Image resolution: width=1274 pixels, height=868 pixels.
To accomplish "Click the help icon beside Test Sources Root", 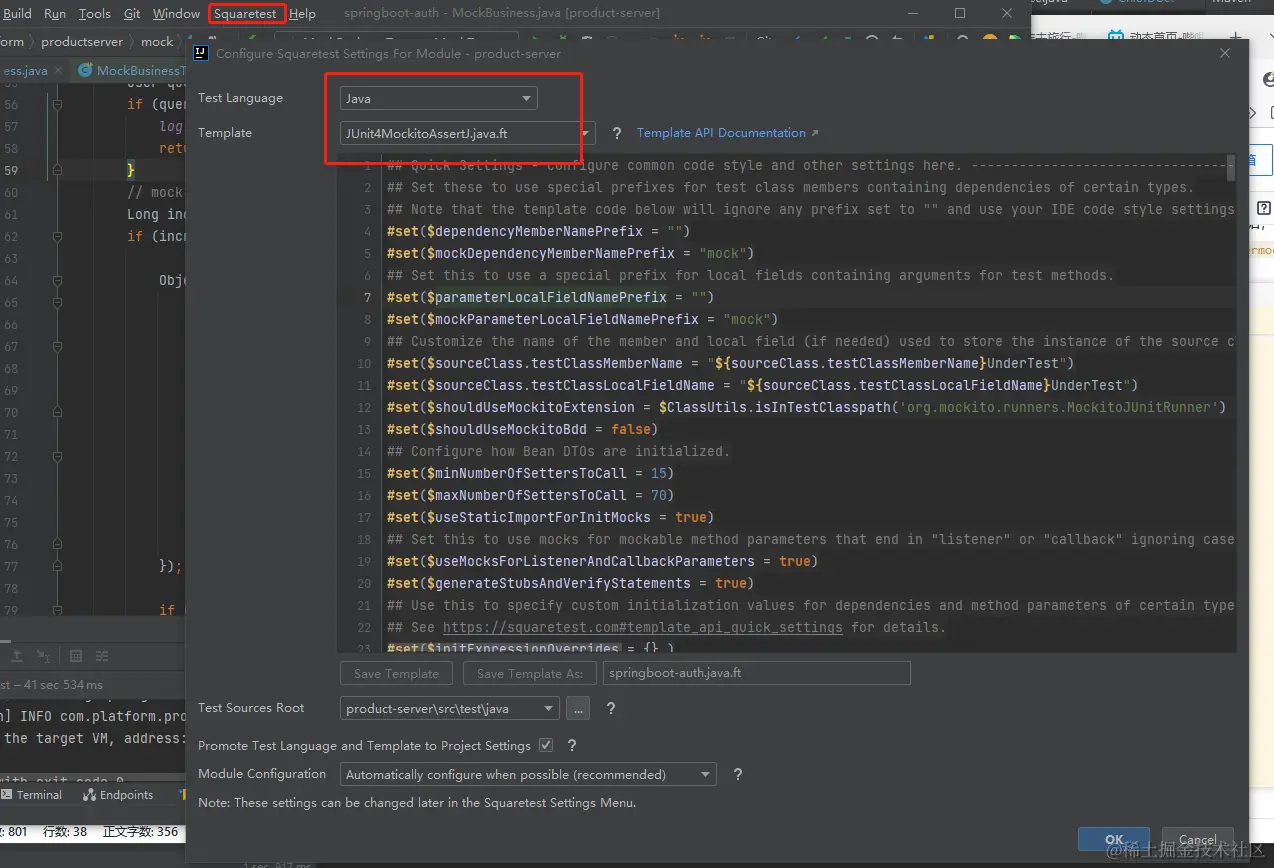I will pyautogui.click(x=611, y=708).
